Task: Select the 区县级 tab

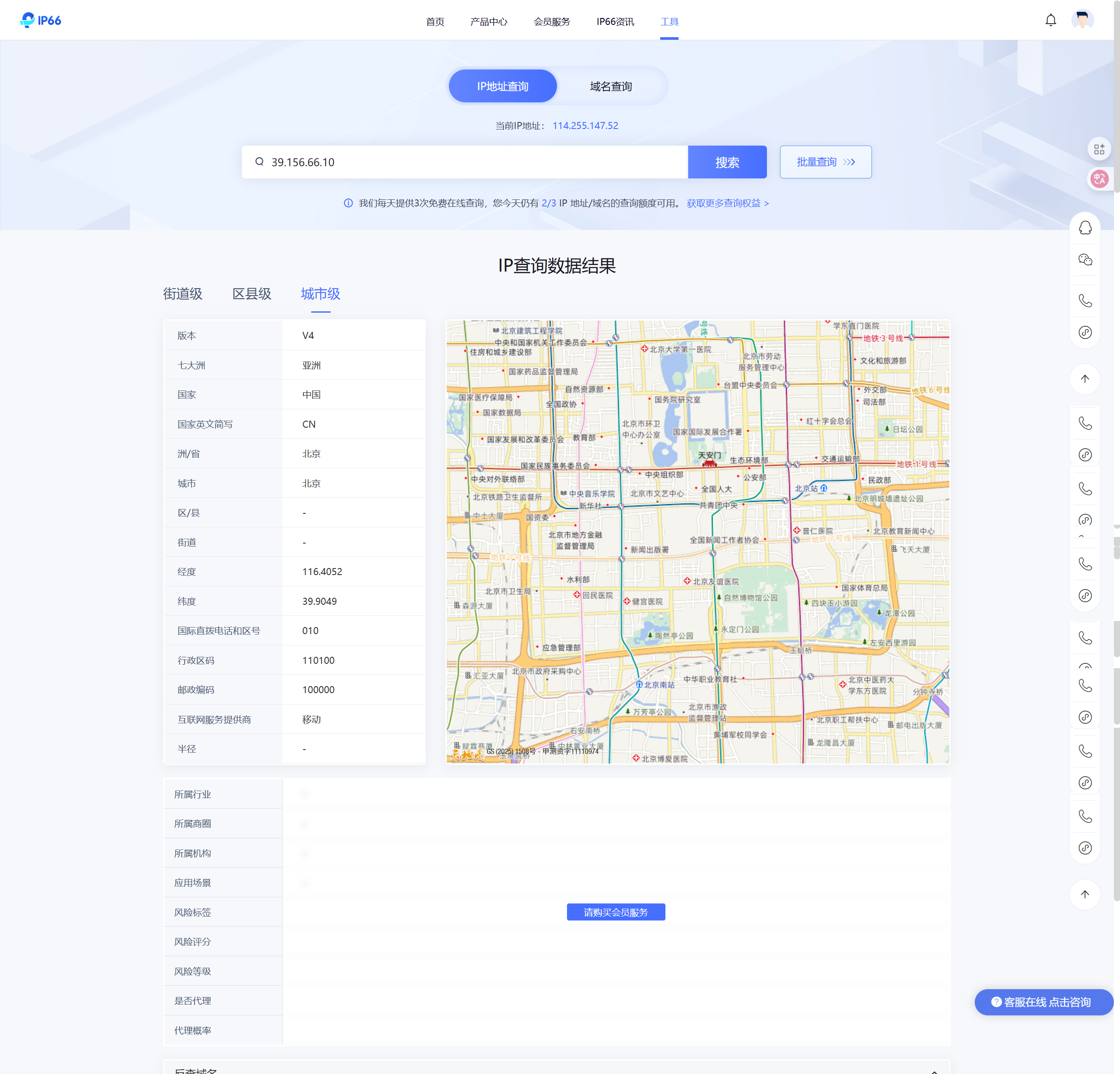Action: tap(252, 293)
